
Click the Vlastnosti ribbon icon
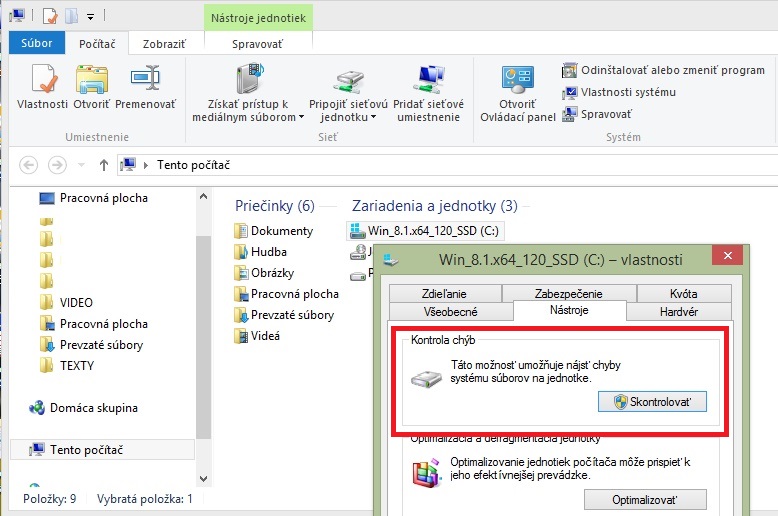pyautogui.click(x=43, y=86)
